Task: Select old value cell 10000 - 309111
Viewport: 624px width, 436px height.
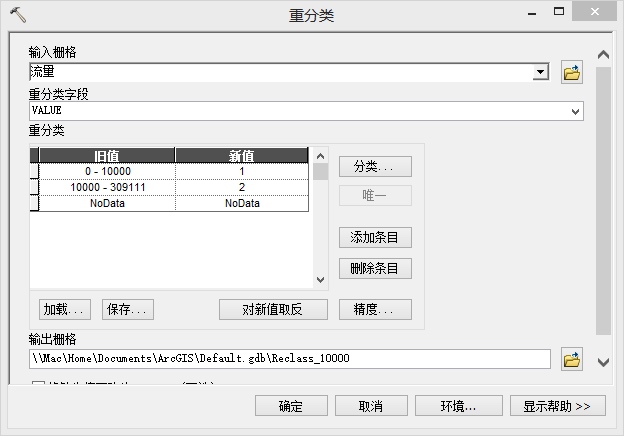Action: [107, 187]
